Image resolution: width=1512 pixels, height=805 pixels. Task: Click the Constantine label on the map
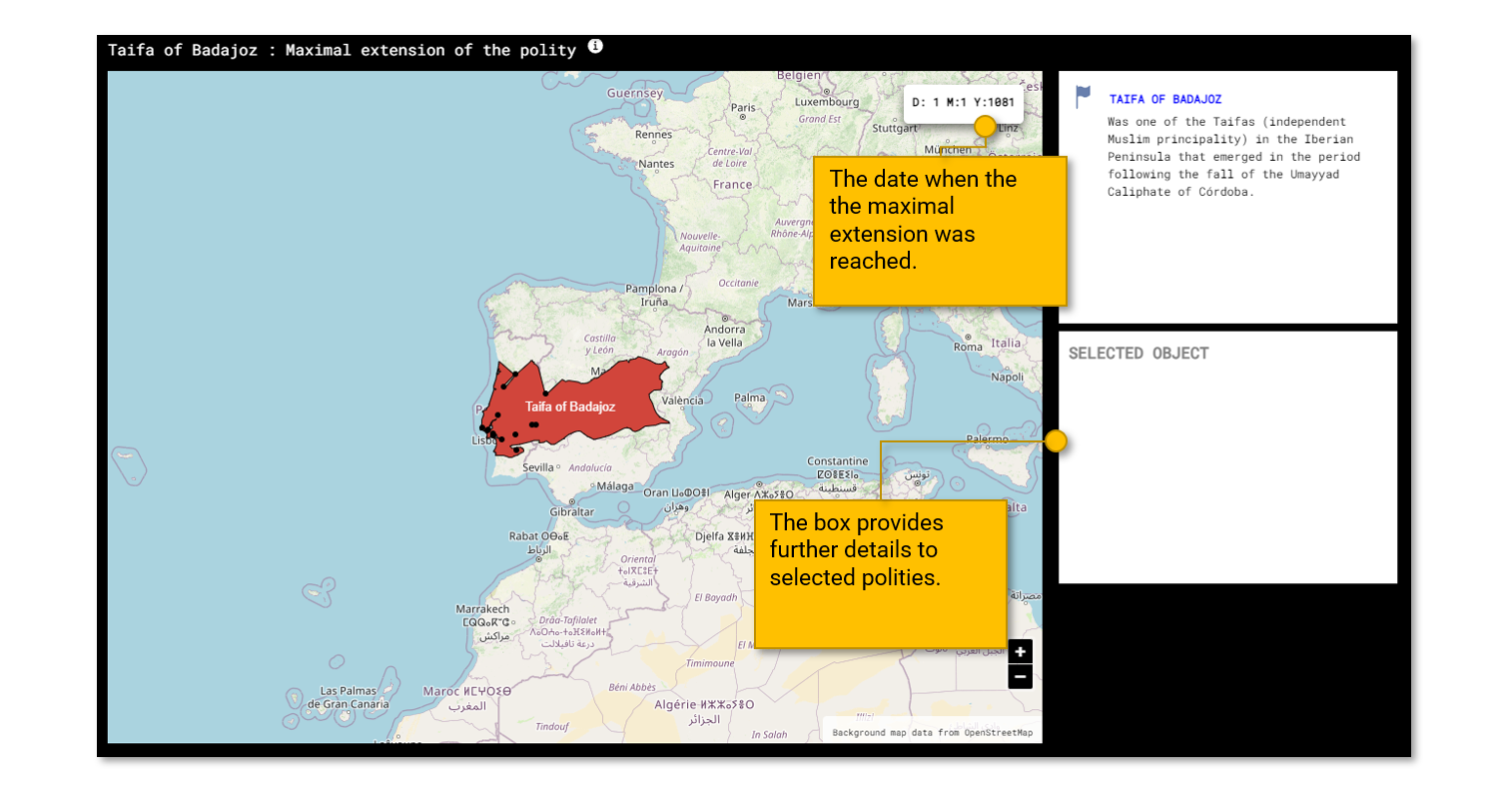(x=838, y=461)
